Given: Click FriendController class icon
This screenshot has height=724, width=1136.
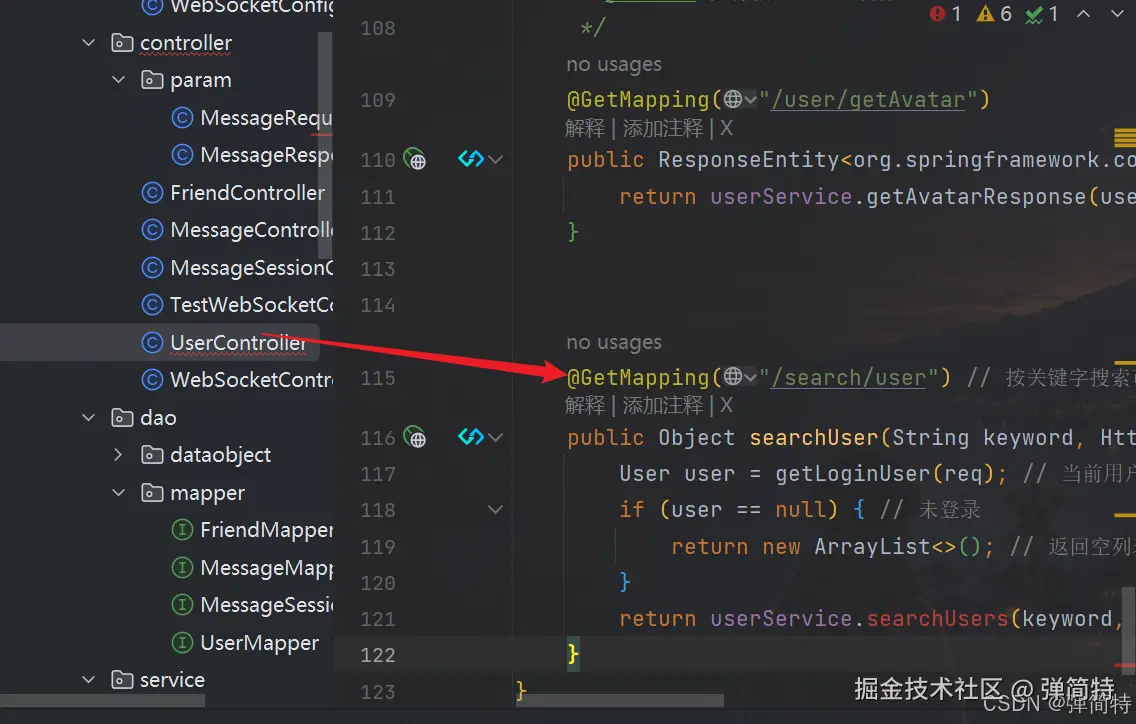Looking at the screenshot, I should (x=151, y=193).
